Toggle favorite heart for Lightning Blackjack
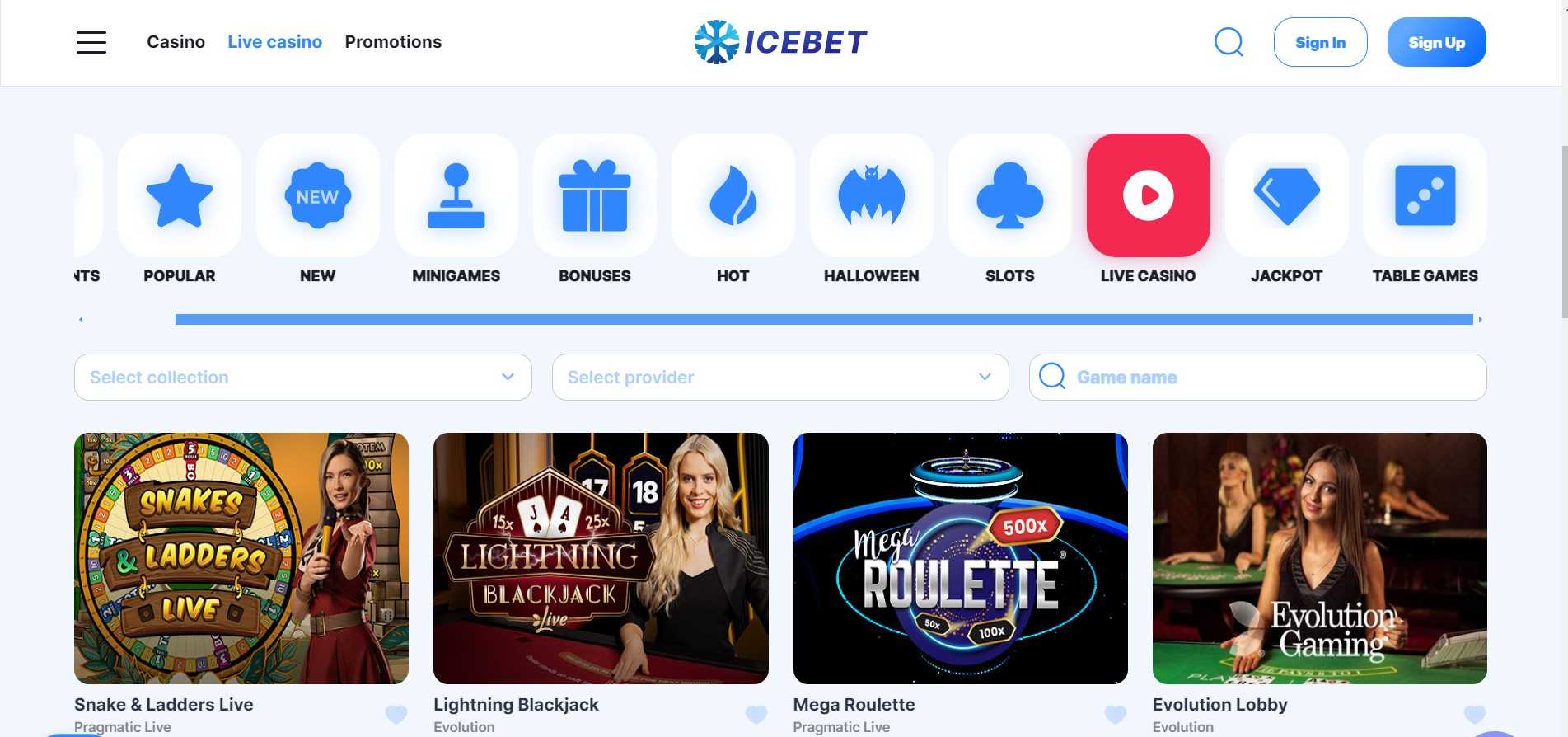 pos(756,714)
